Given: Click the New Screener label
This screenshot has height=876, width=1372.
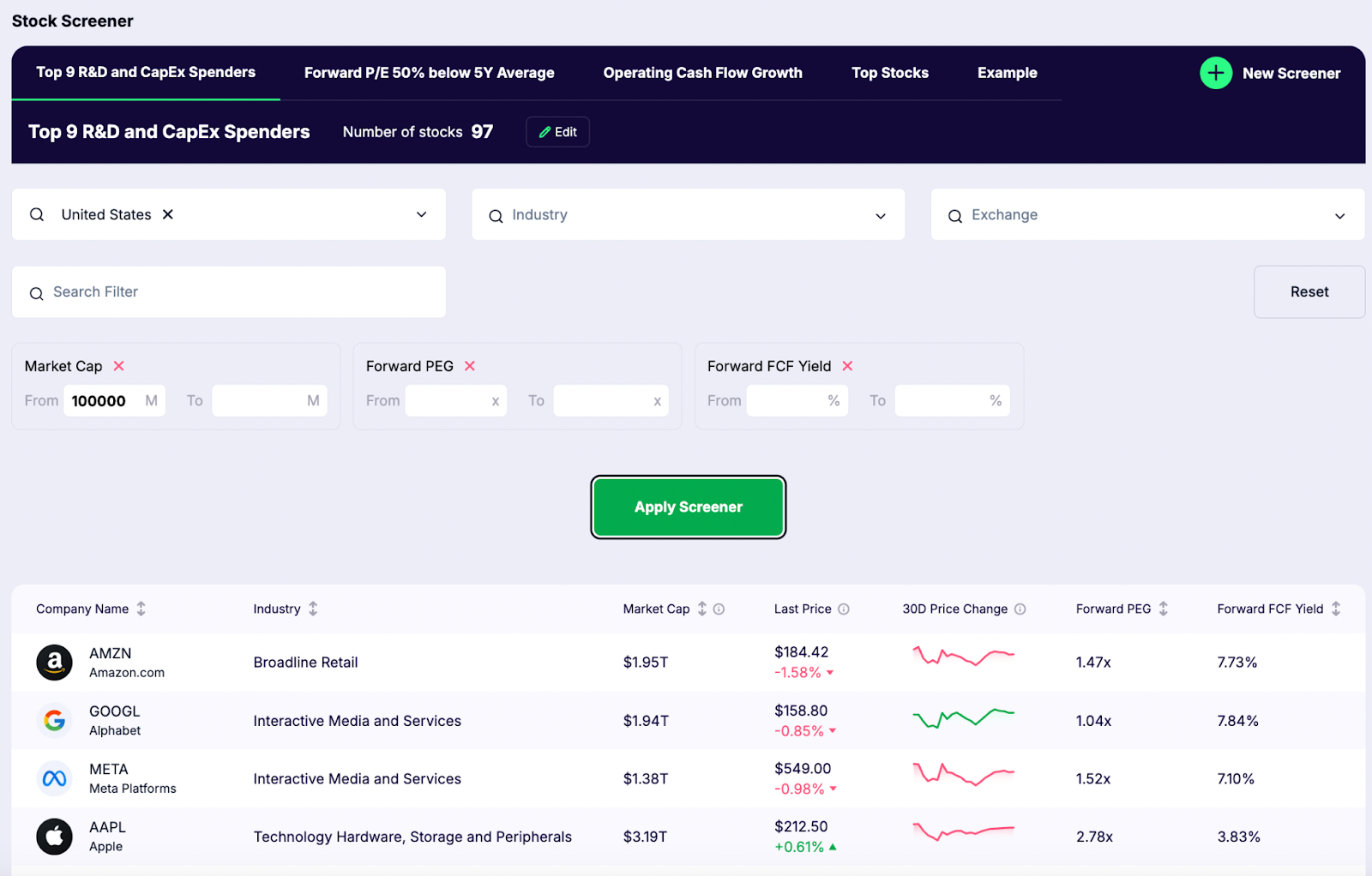Looking at the screenshot, I should (1291, 74).
